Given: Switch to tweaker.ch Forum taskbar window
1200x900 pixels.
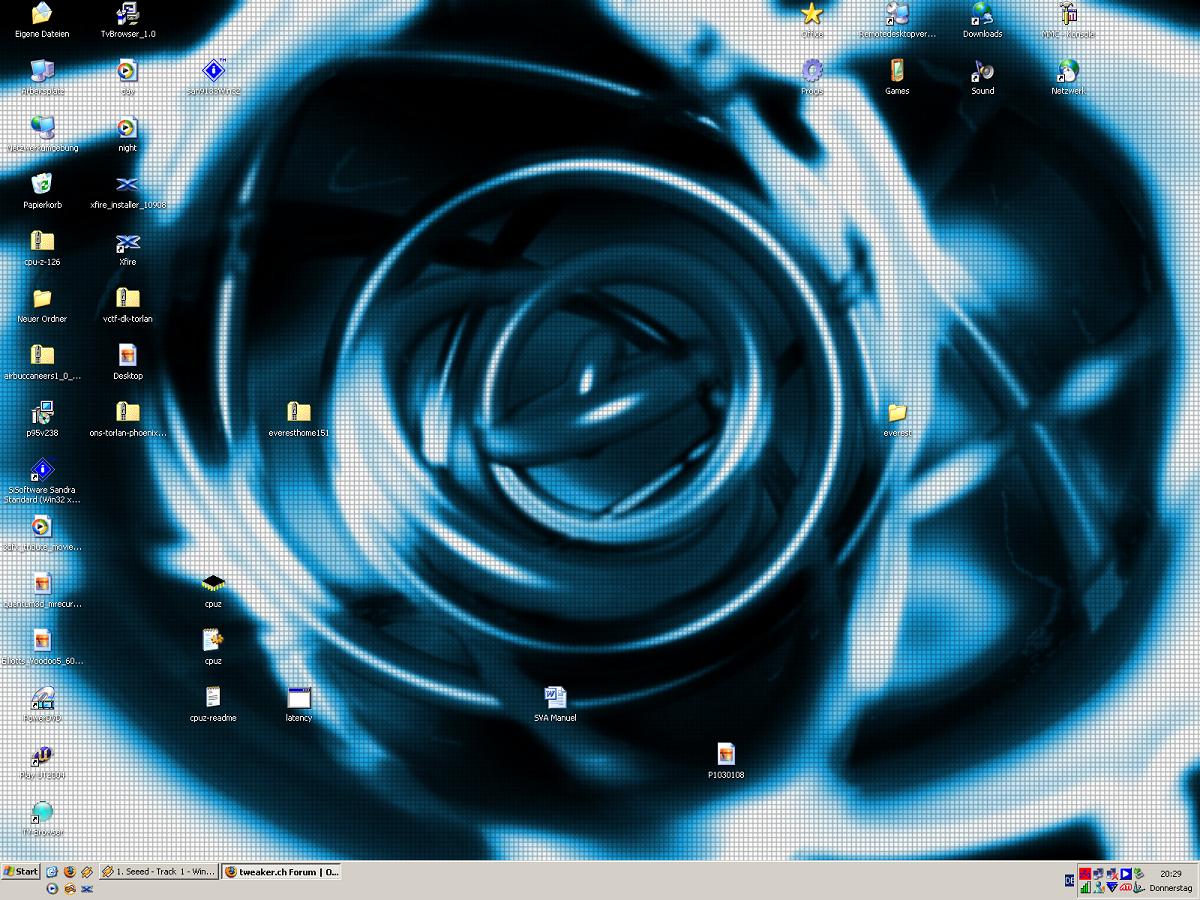Looking at the screenshot, I should (281, 871).
